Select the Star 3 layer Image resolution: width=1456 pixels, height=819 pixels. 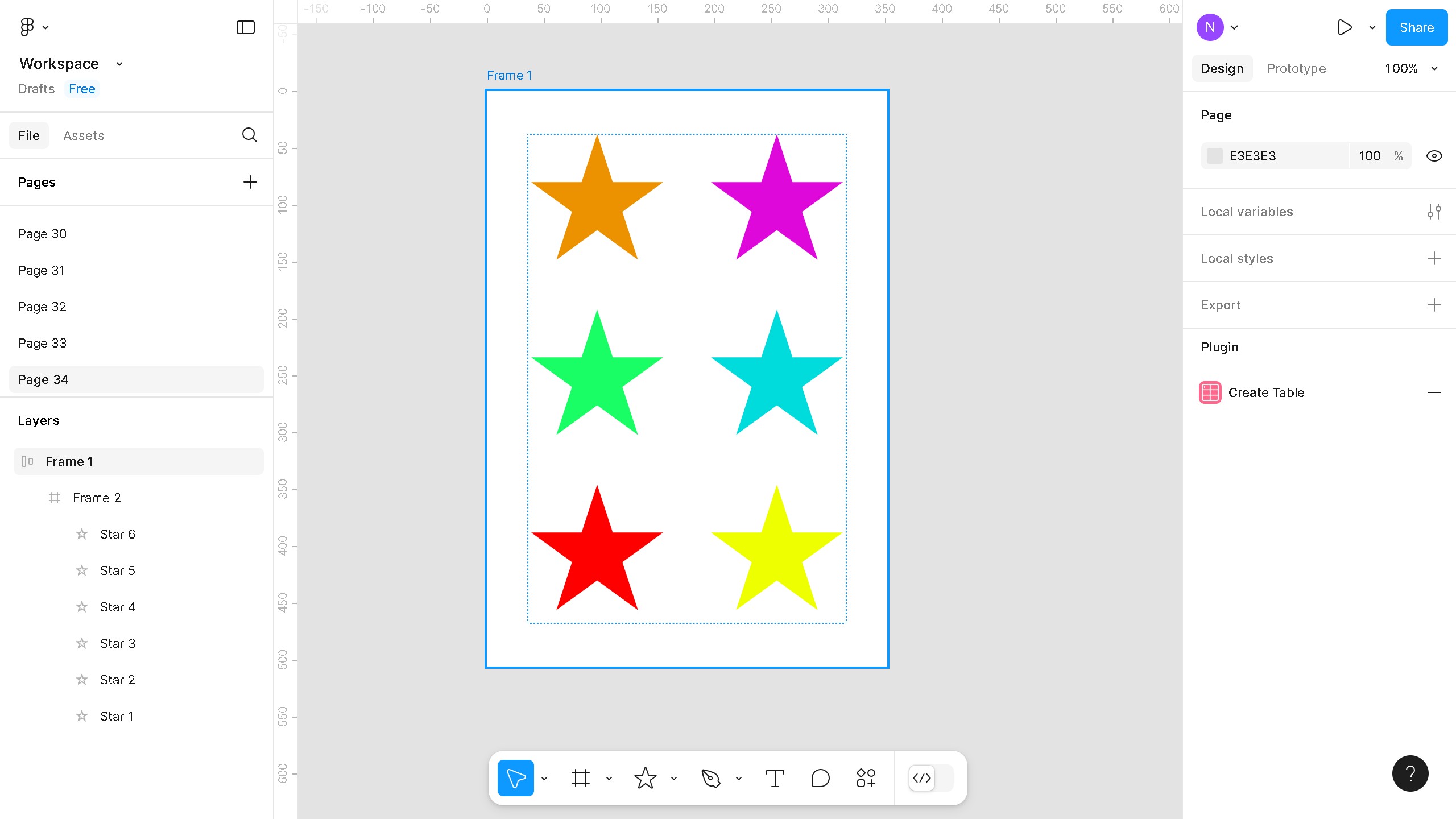pyautogui.click(x=118, y=643)
